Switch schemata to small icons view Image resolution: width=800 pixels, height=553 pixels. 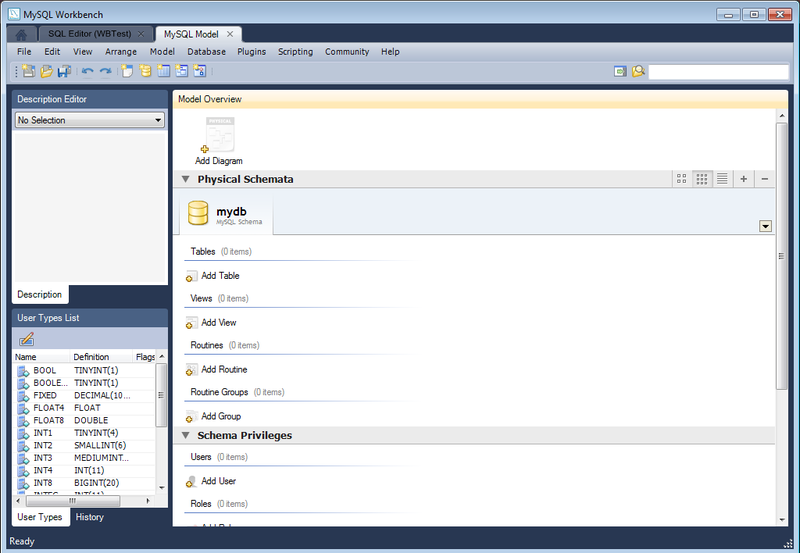(702, 179)
